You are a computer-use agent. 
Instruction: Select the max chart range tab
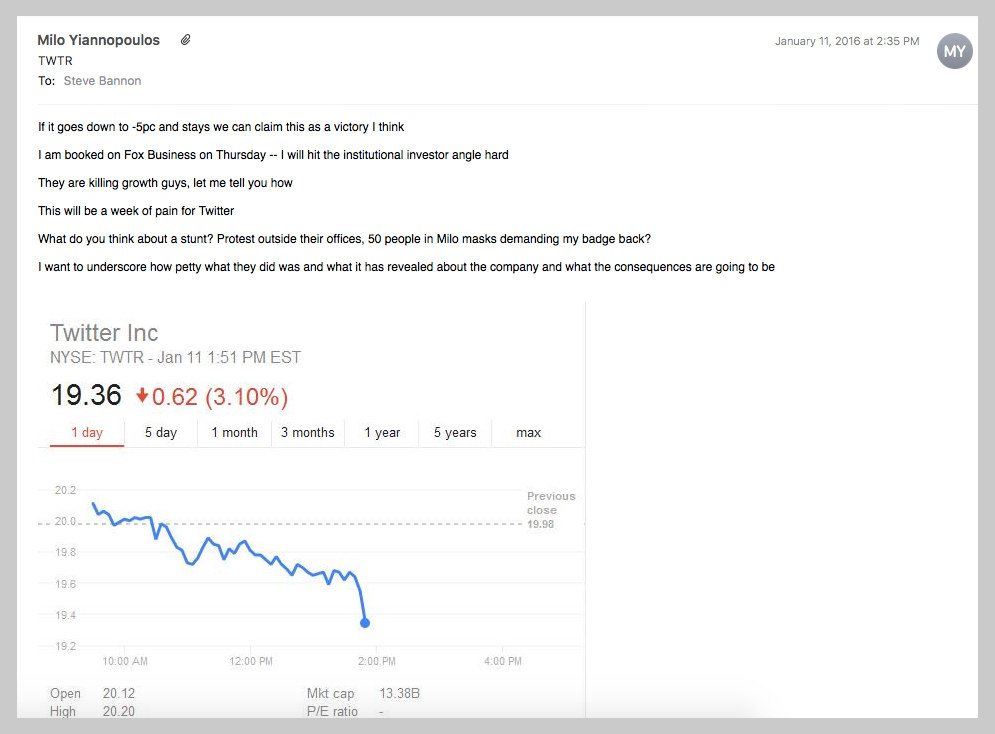point(528,433)
